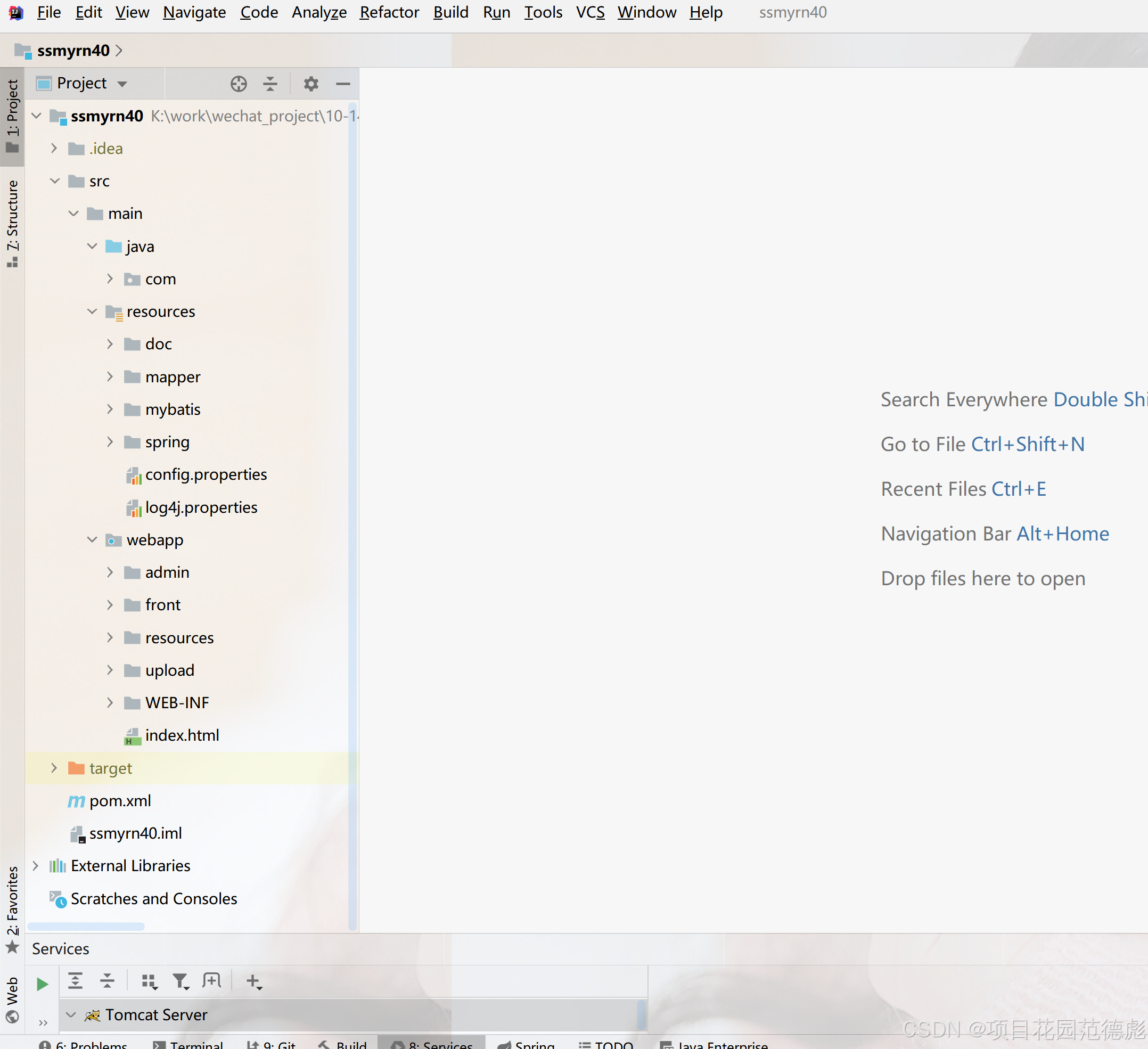1148x1049 pixels.
Task: Open Project panel settings gear
Action: (x=311, y=84)
